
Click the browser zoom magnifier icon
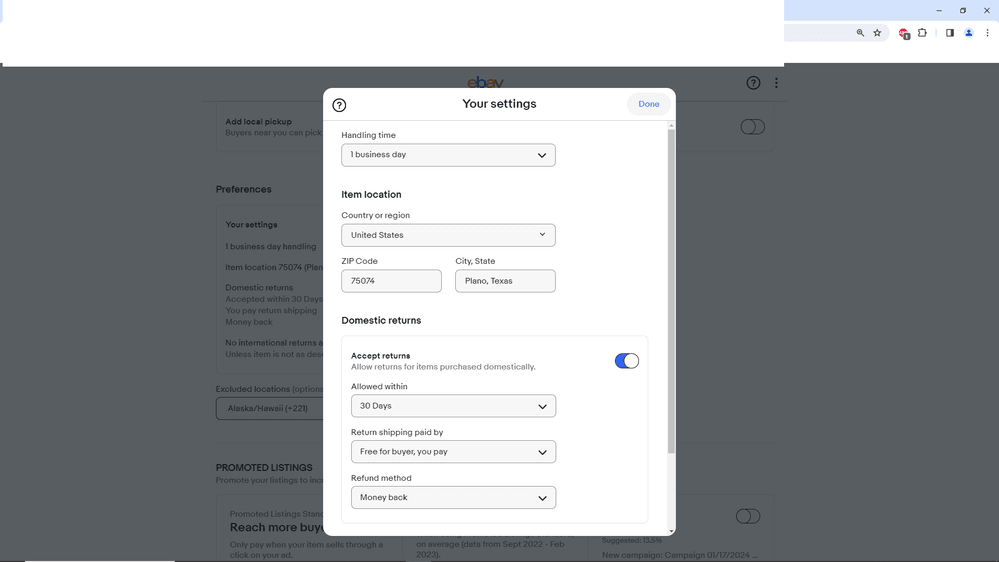(x=860, y=33)
